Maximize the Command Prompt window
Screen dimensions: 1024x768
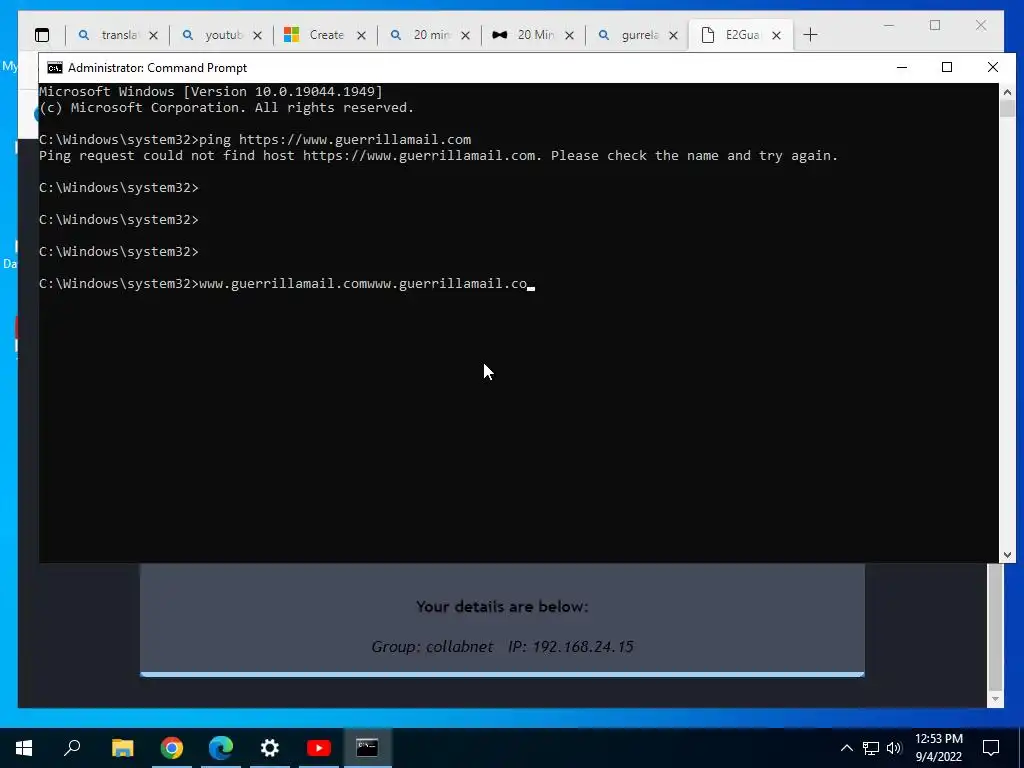coord(947,67)
